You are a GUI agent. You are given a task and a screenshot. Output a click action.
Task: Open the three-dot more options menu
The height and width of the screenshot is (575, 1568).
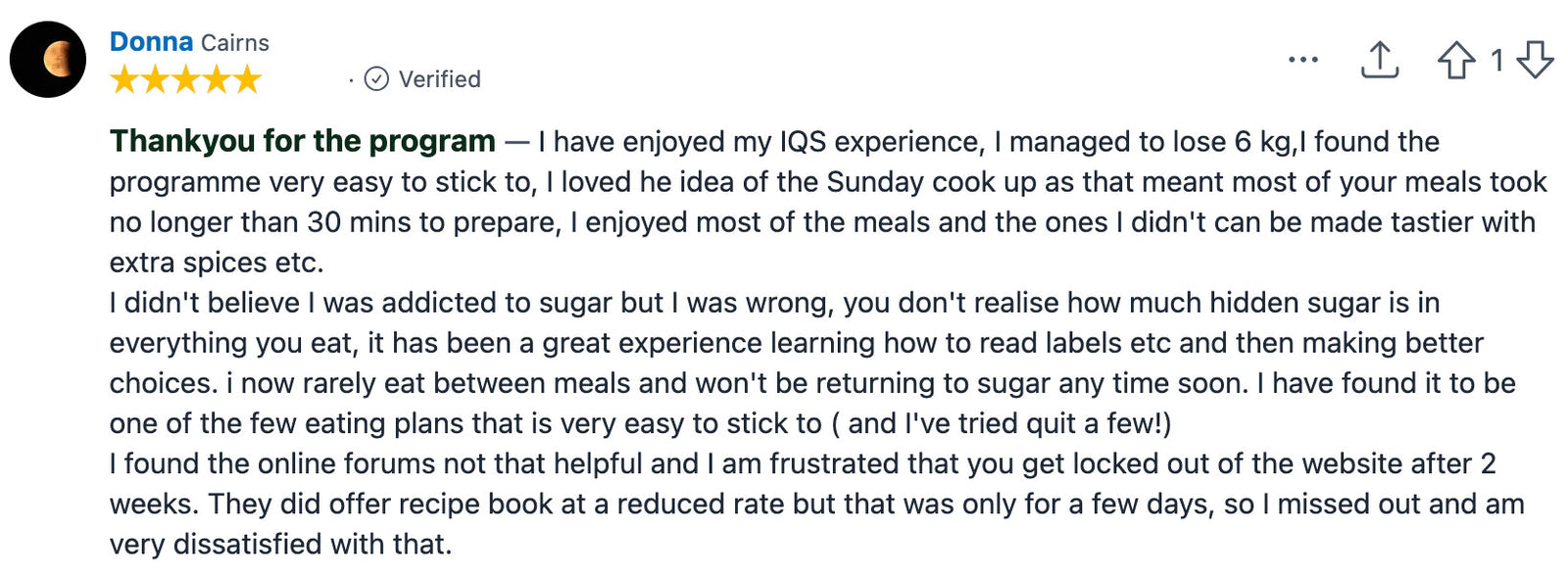pos(1302,61)
